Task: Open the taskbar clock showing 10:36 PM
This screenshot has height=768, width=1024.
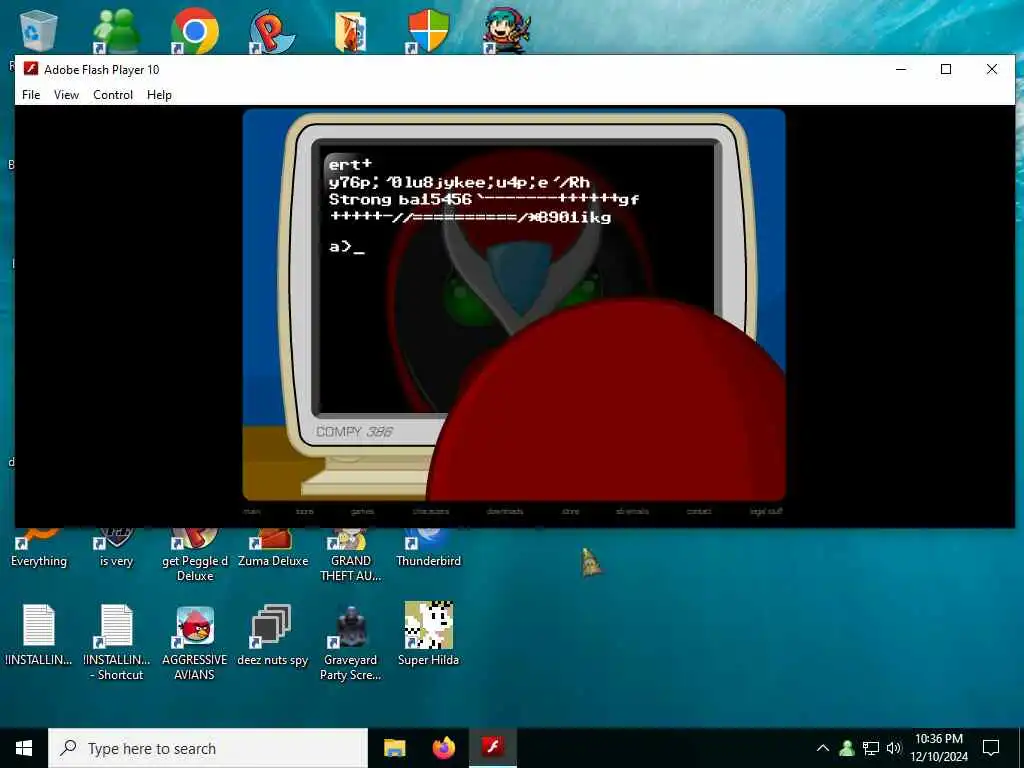Action: coord(939,748)
